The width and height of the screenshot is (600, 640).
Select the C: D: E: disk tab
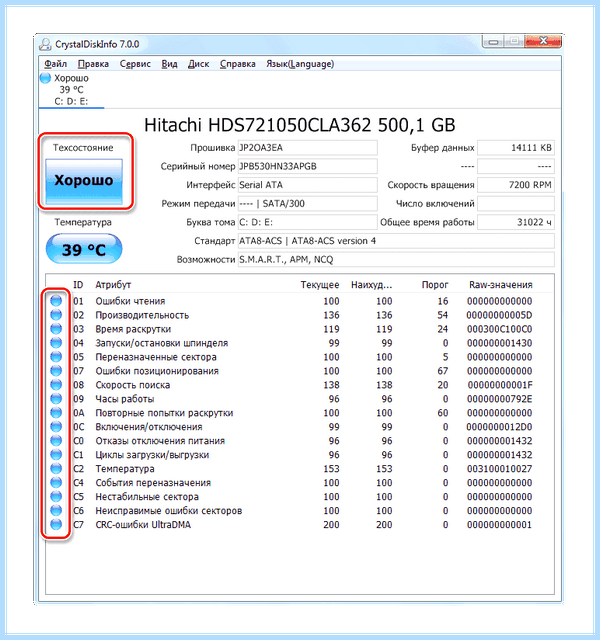point(71,90)
